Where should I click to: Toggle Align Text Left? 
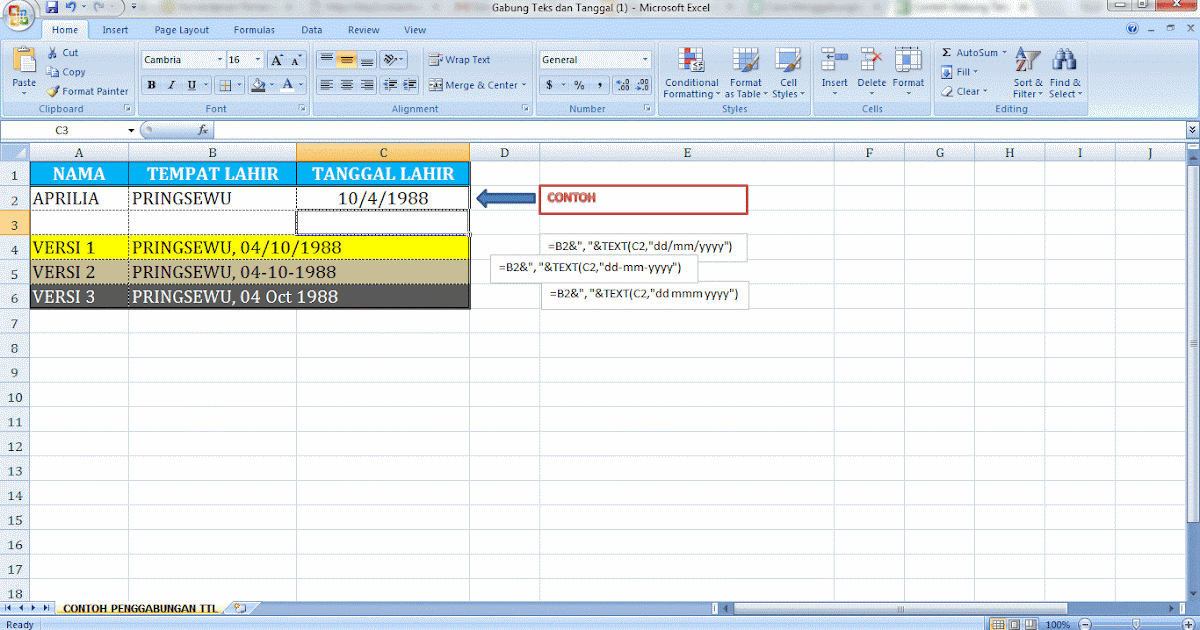(x=326, y=85)
